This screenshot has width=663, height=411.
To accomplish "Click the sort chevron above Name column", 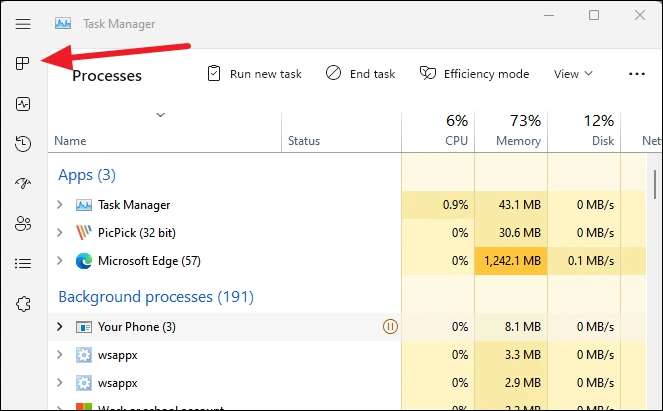I will tap(160, 115).
